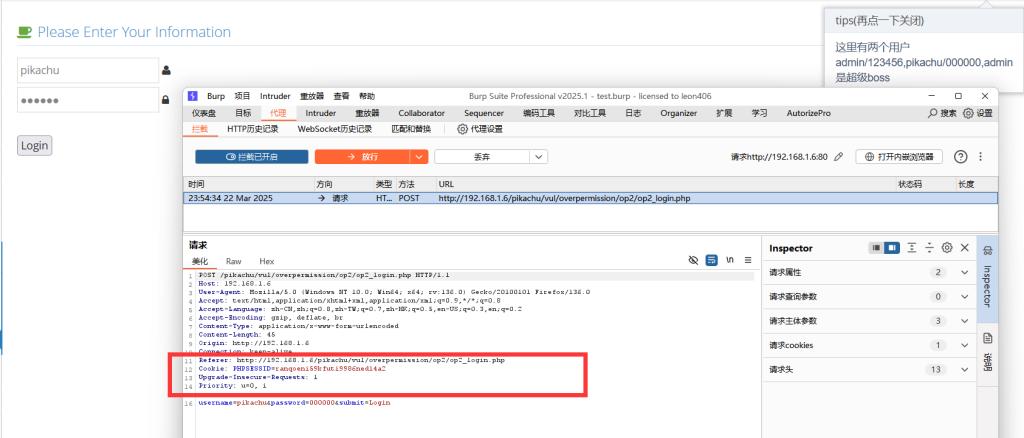The width and height of the screenshot is (1024, 438).
Task: Open the 项目 menu
Action: (x=242, y=96)
